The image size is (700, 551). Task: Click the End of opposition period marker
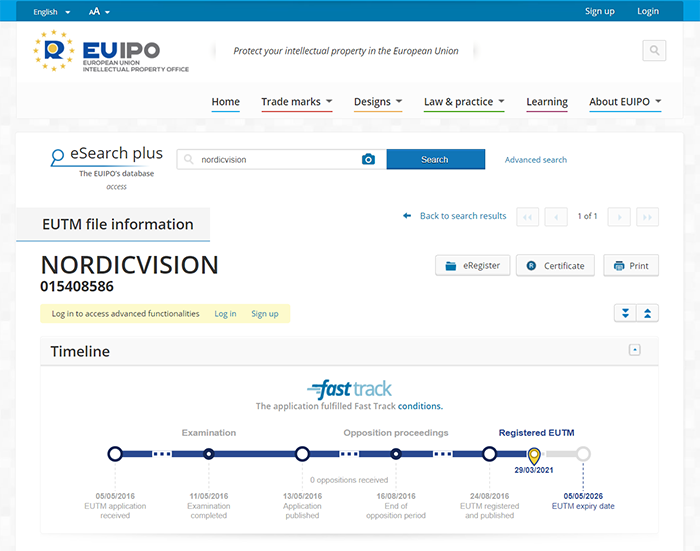pos(396,454)
